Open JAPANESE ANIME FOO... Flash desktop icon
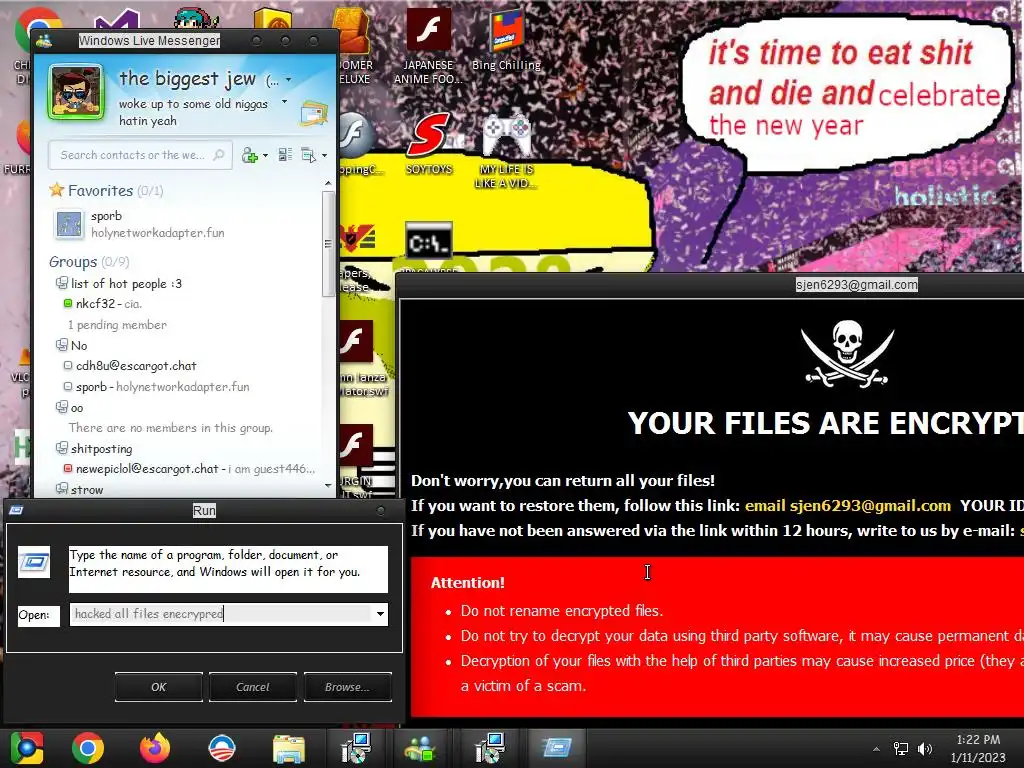Screen dimensions: 1024x768 pyautogui.click(x=428, y=46)
